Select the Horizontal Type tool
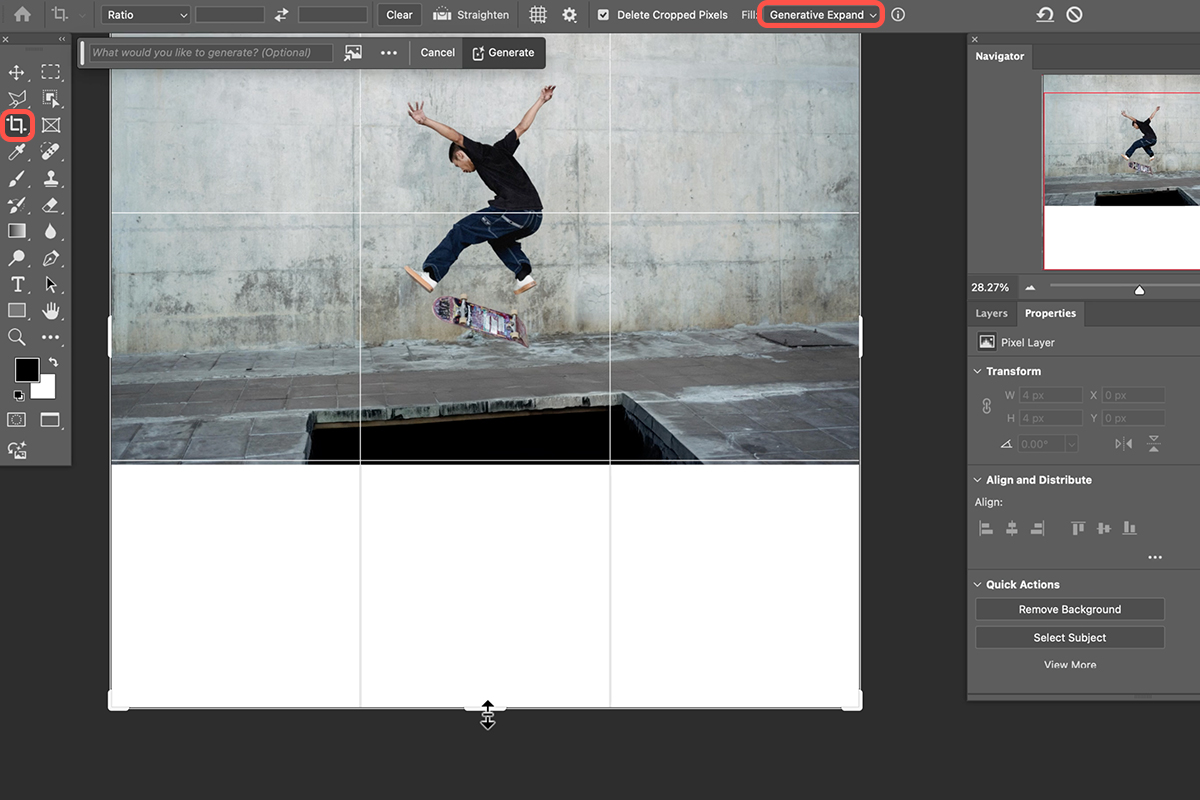This screenshot has height=800, width=1200. point(19,284)
